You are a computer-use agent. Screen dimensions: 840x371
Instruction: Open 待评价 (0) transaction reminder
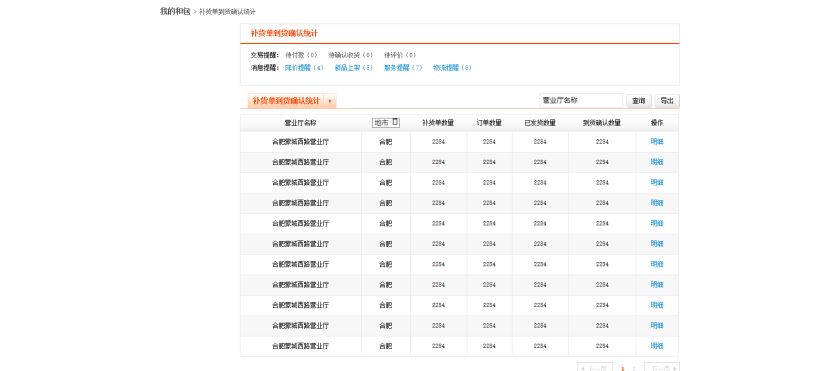(x=400, y=55)
